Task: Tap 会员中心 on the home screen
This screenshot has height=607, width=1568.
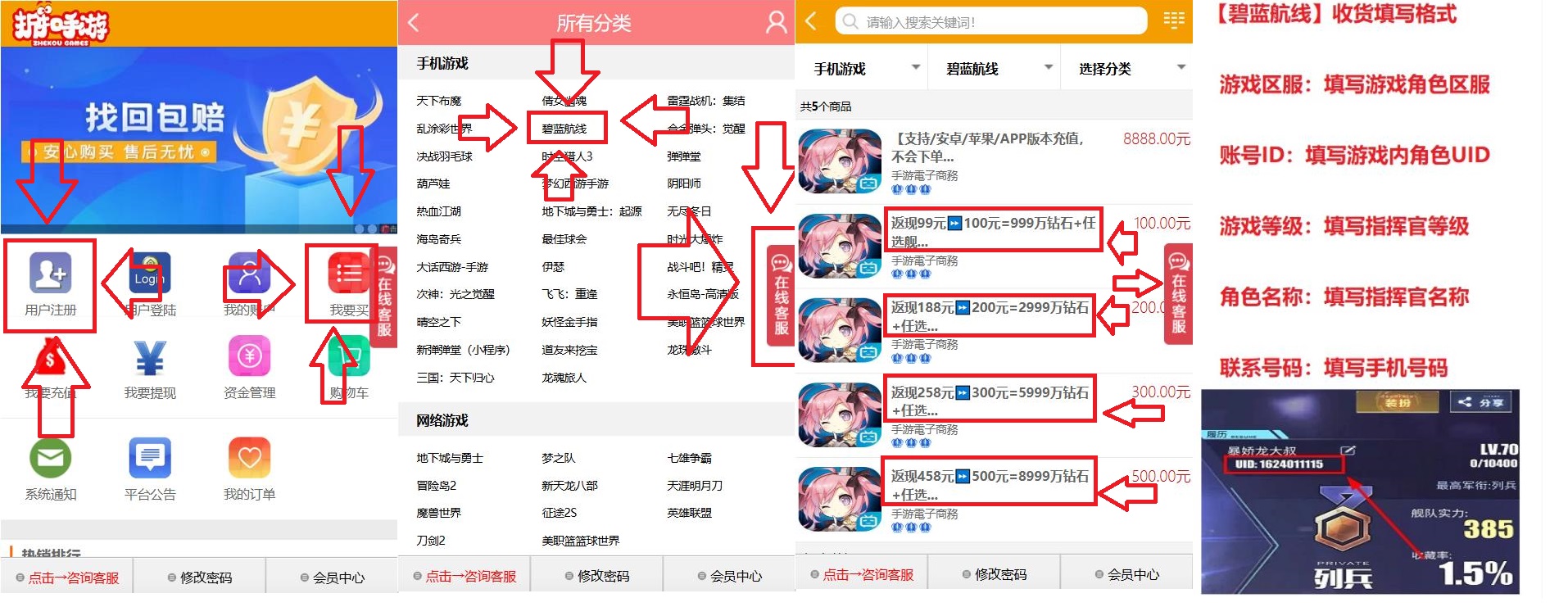Action: coord(332,578)
